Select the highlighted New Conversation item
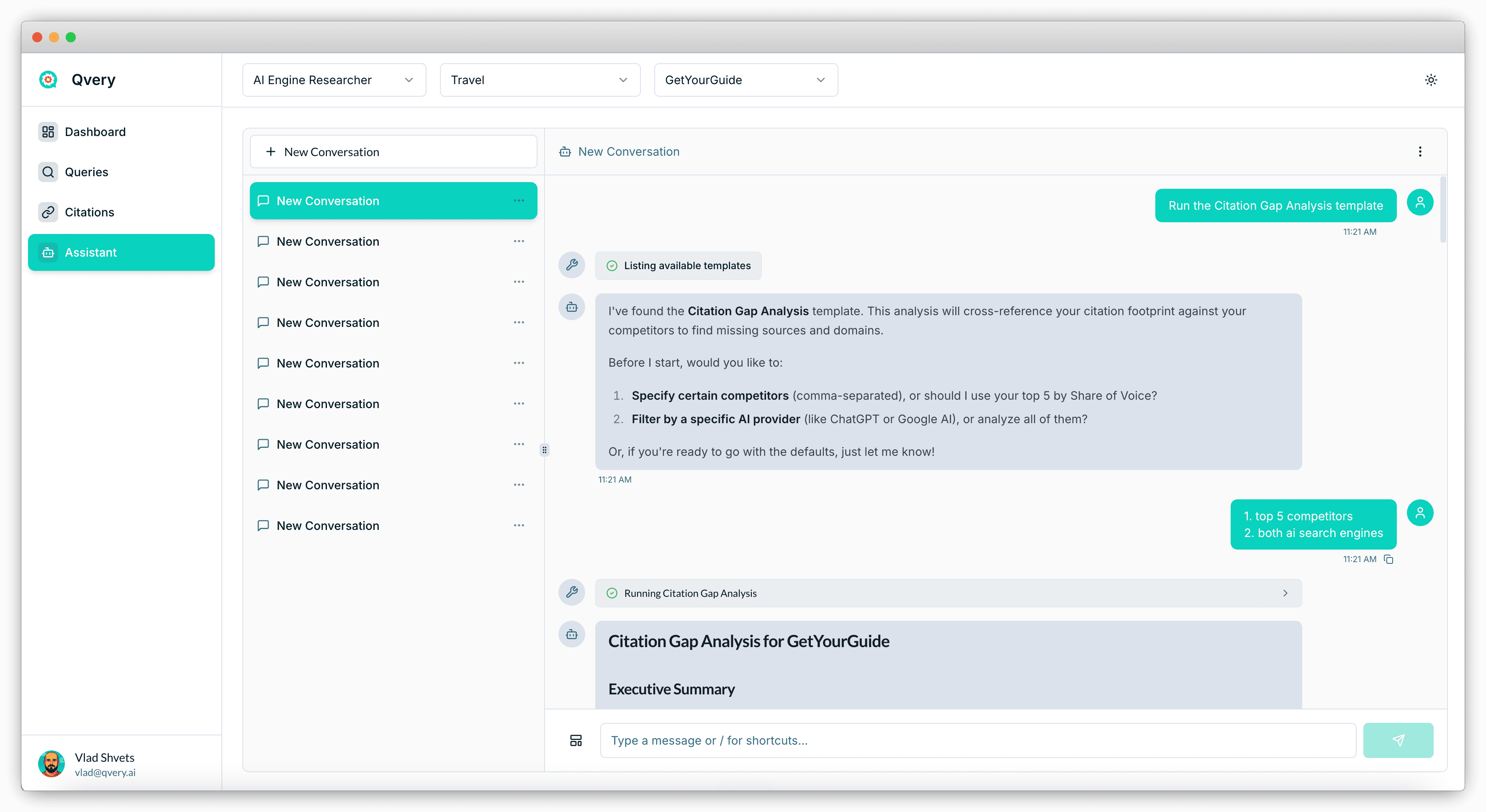The image size is (1486, 812). point(393,200)
